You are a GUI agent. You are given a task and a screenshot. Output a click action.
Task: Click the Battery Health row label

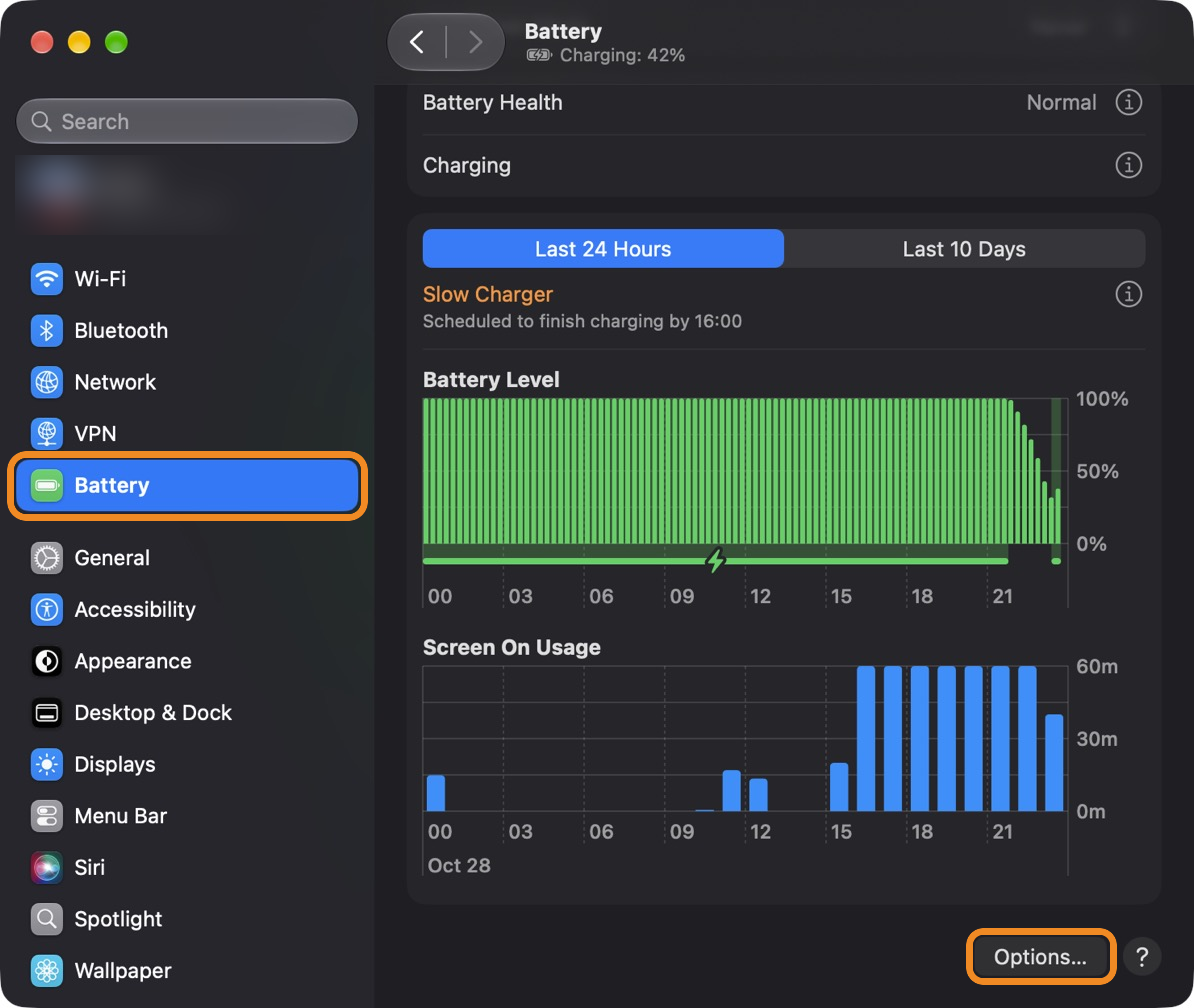click(493, 103)
